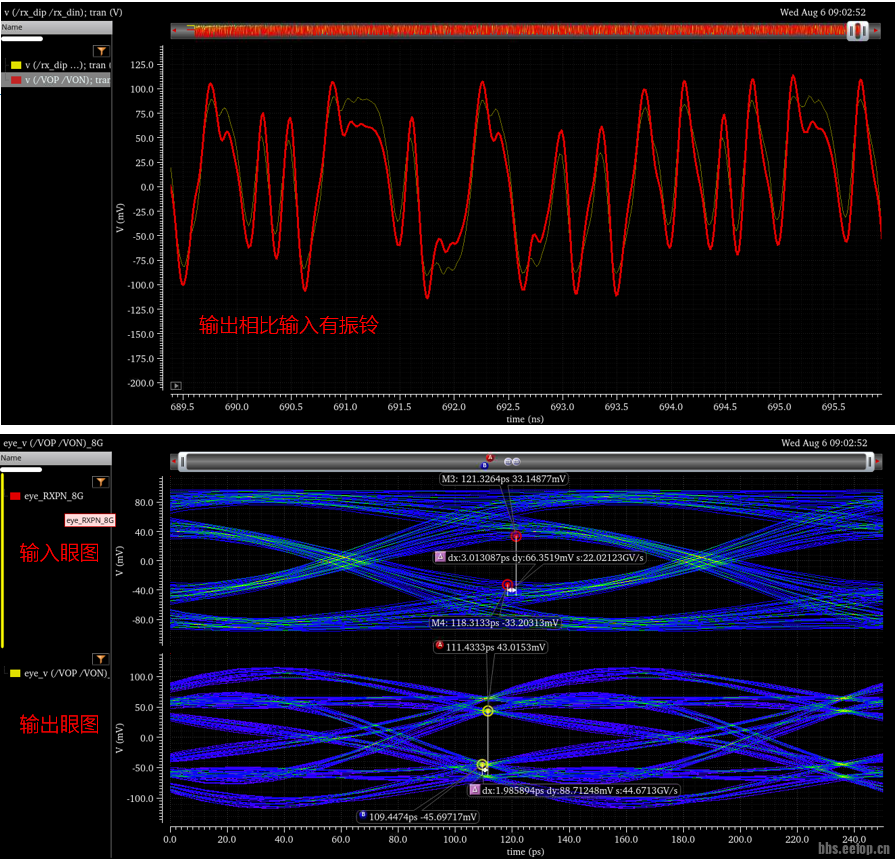Click the orange filter icon in the top trace panel
This screenshot has width=895, height=860.
(101, 51)
